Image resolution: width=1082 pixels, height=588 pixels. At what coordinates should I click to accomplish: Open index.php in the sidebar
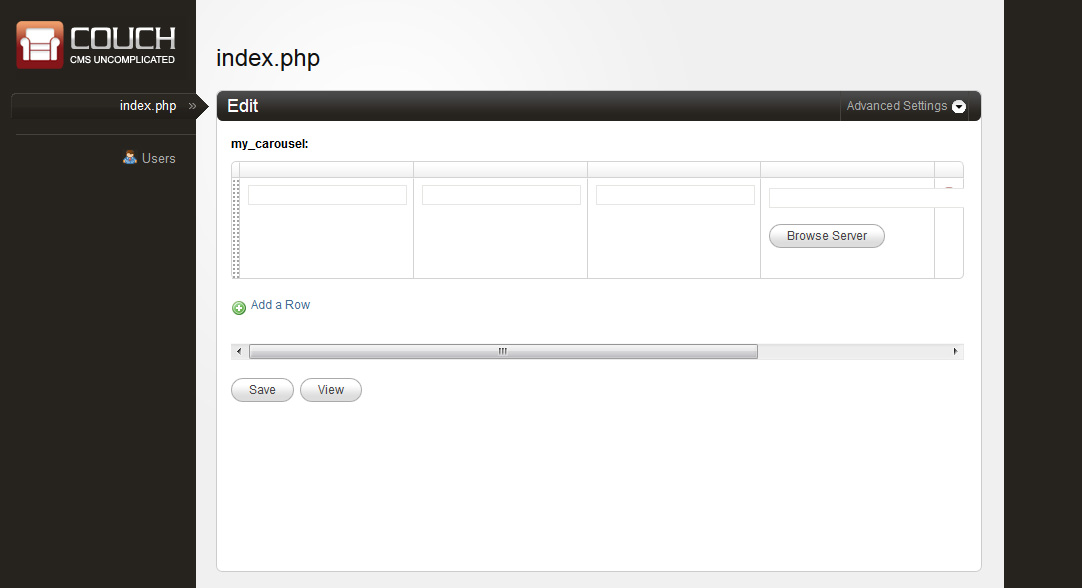pyautogui.click(x=148, y=106)
